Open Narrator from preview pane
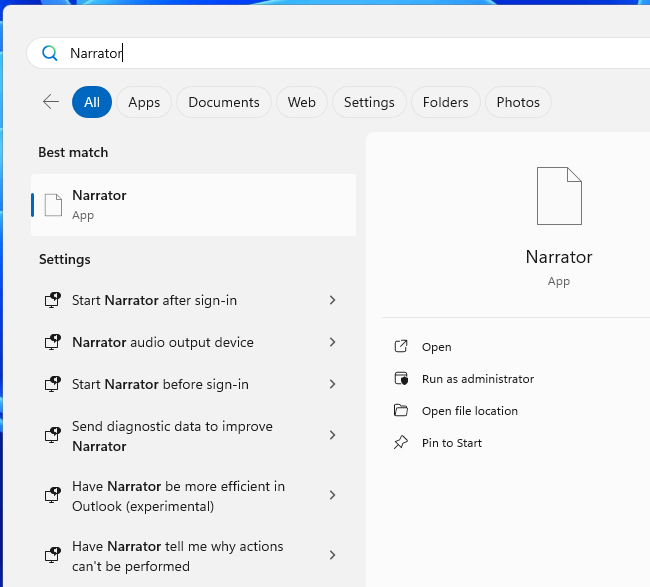 pos(437,347)
